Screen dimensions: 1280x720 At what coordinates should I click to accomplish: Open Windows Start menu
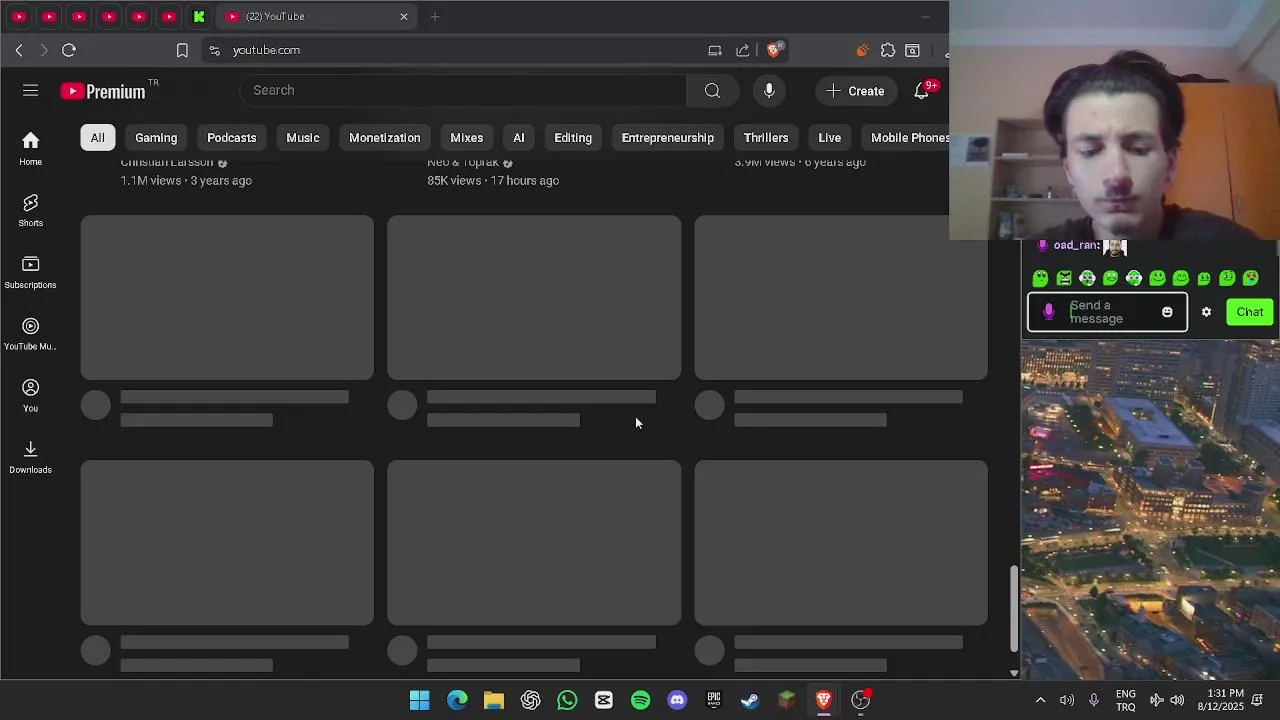point(420,700)
